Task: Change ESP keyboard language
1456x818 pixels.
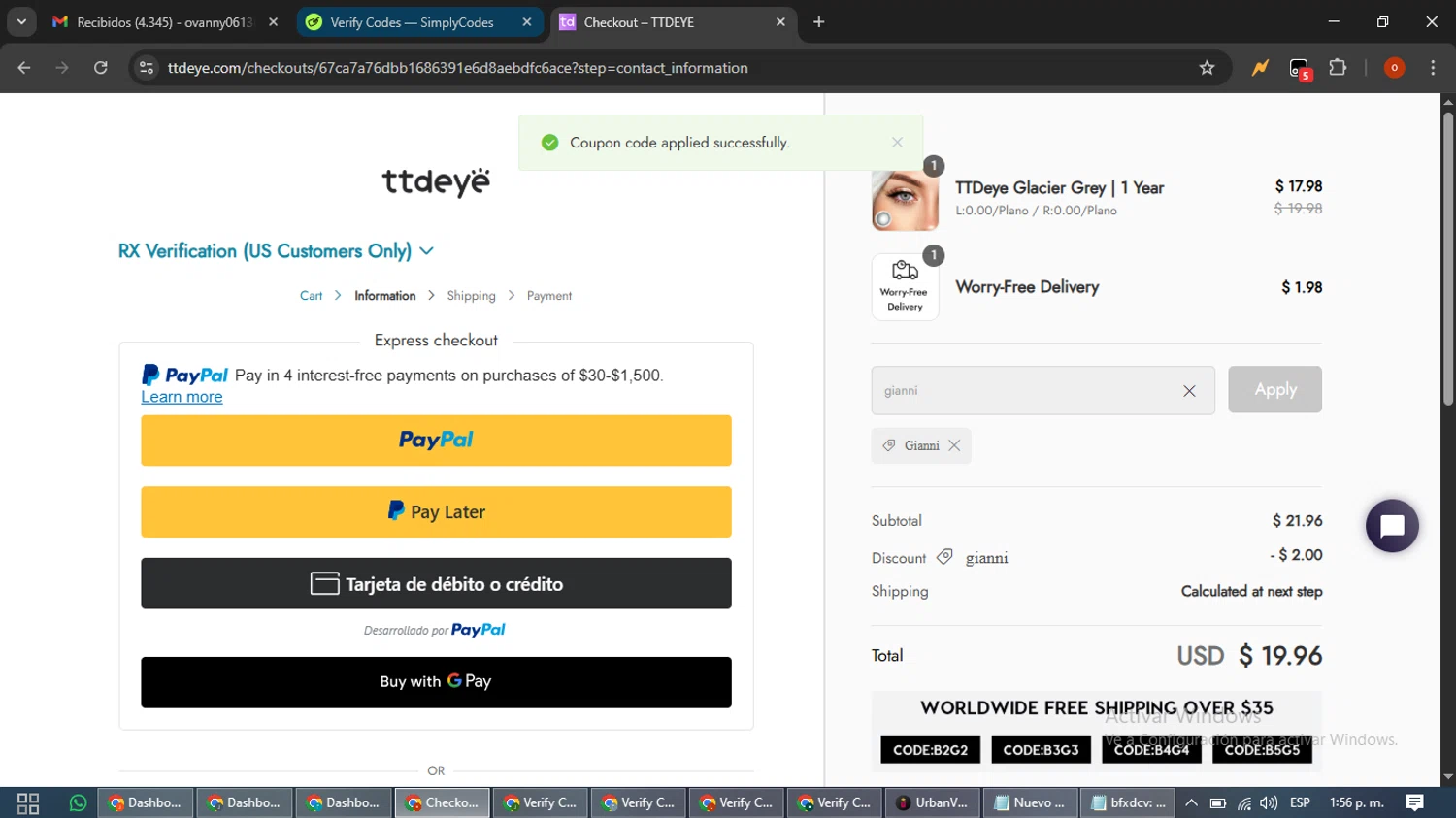Action: pyautogui.click(x=1300, y=803)
